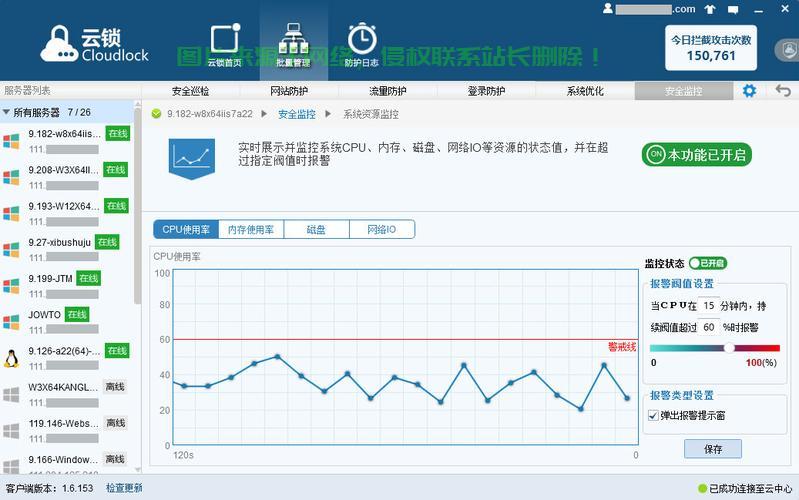Select server JOWTO in list
The image size is (799, 500).
pyautogui.click(x=67, y=322)
